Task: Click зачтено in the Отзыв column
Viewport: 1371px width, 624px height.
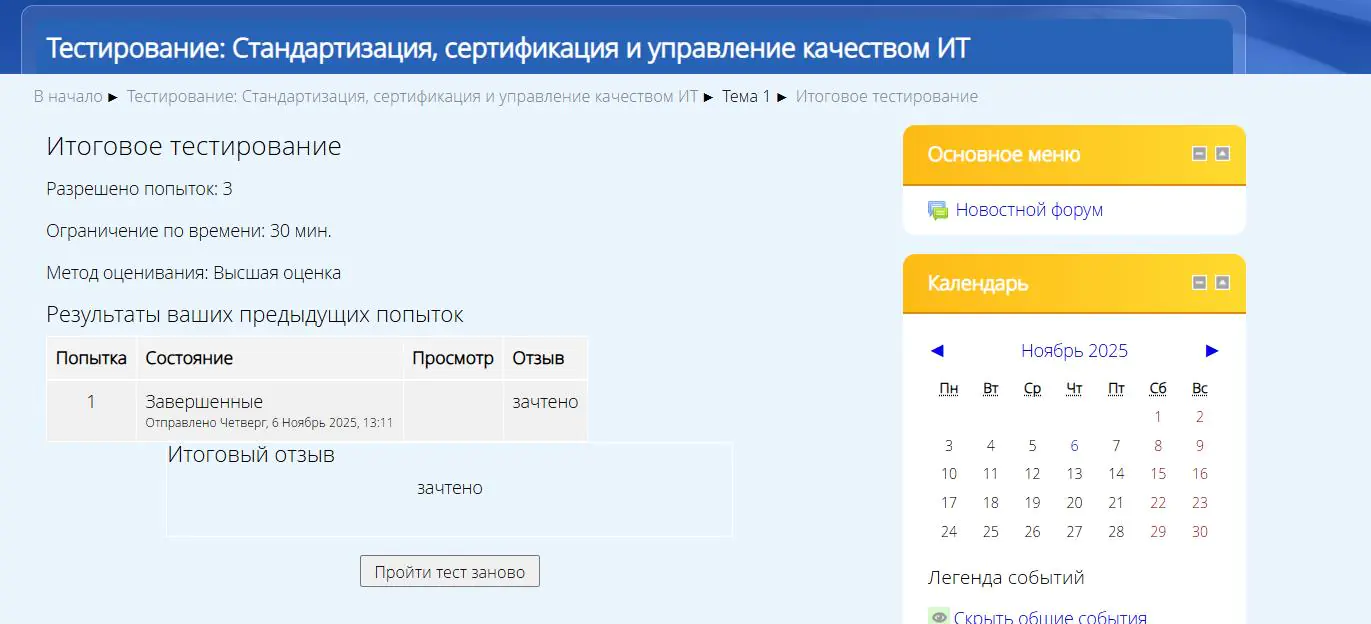Action: pos(545,402)
